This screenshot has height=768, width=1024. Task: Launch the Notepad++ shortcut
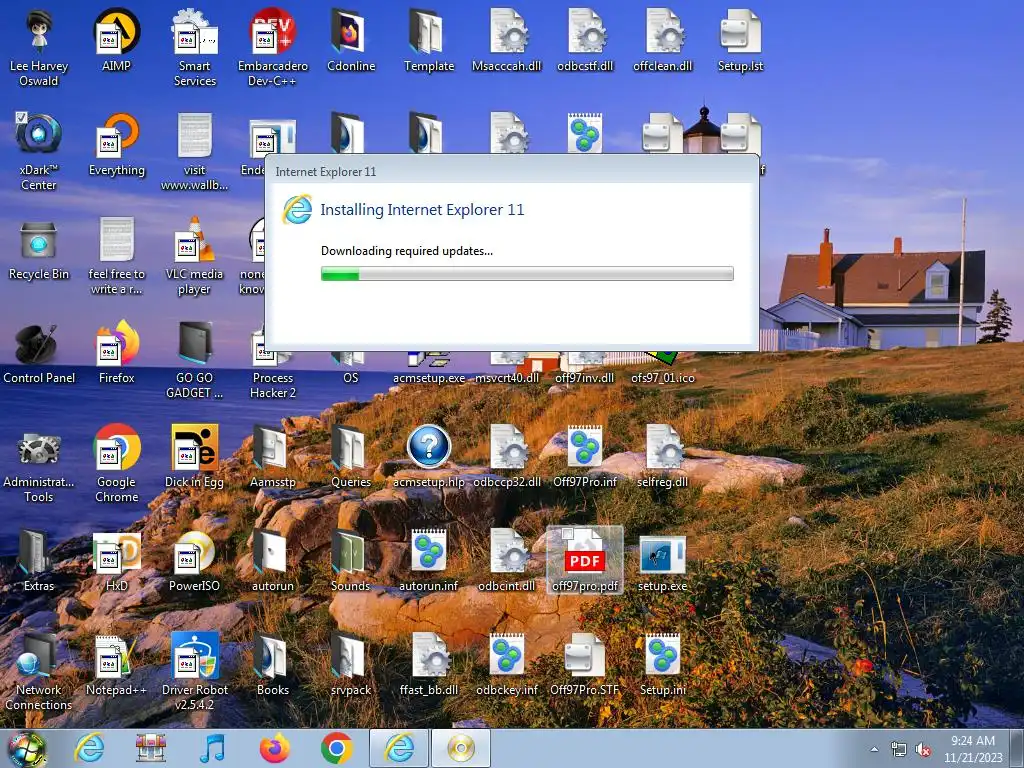click(x=116, y=665)
